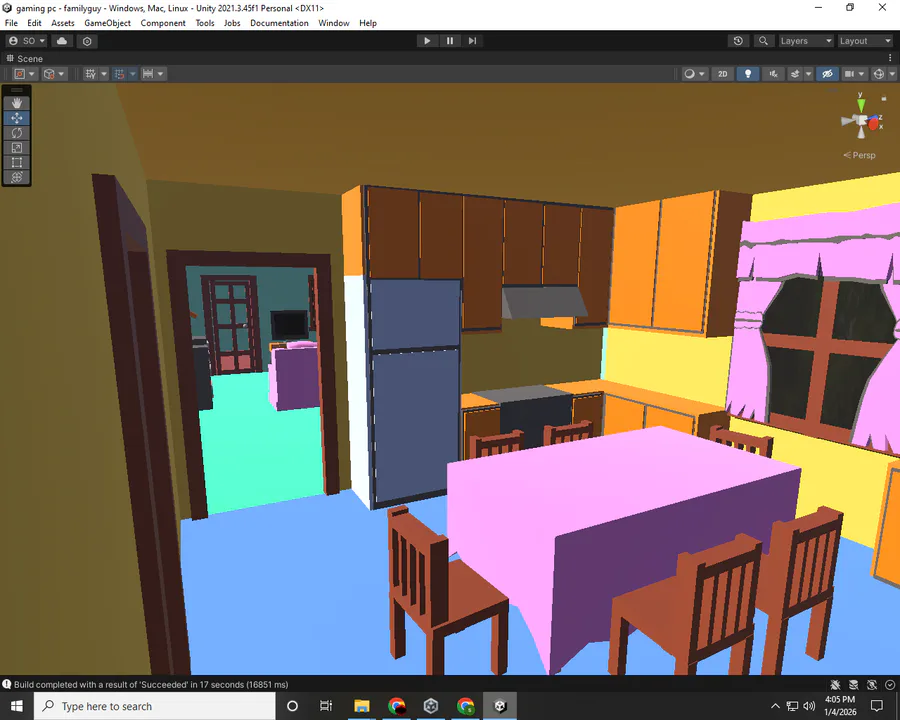
Task: Open the File menu
Action: pos(11,23)
